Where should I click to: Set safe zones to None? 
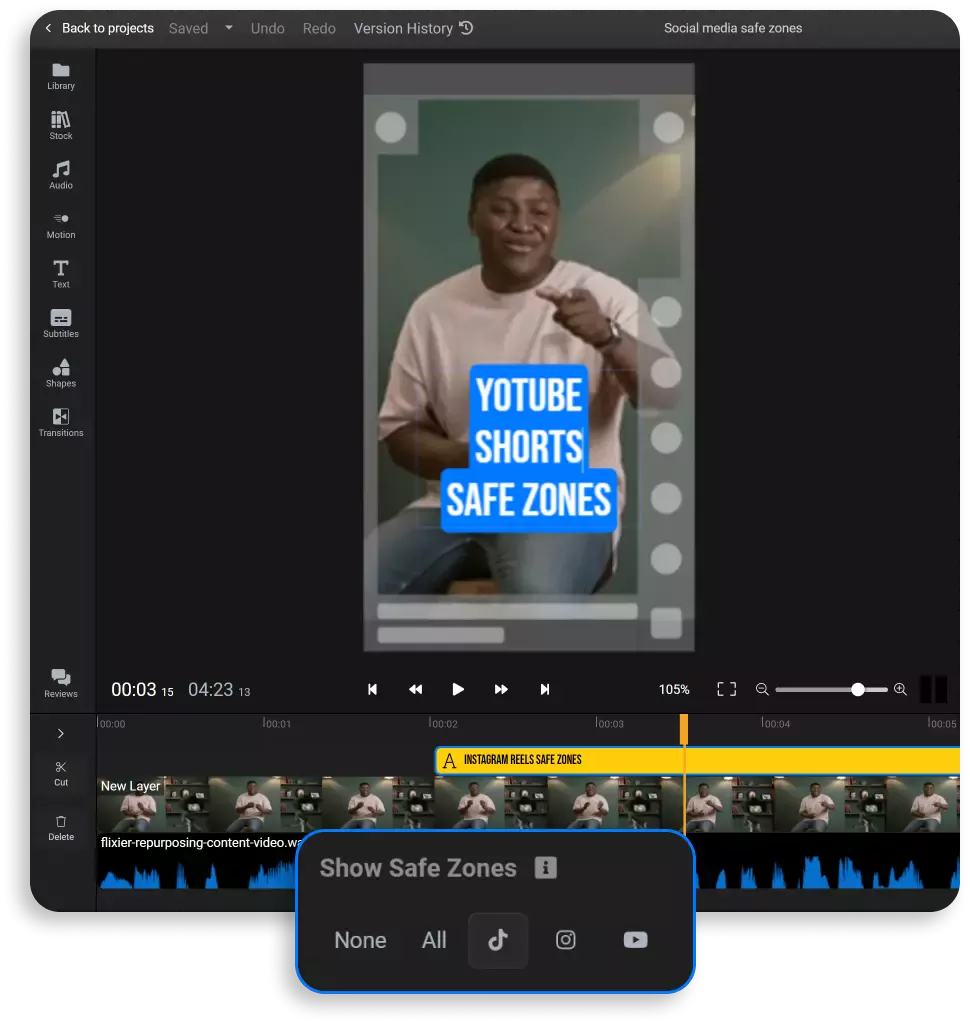pos(361,940)
